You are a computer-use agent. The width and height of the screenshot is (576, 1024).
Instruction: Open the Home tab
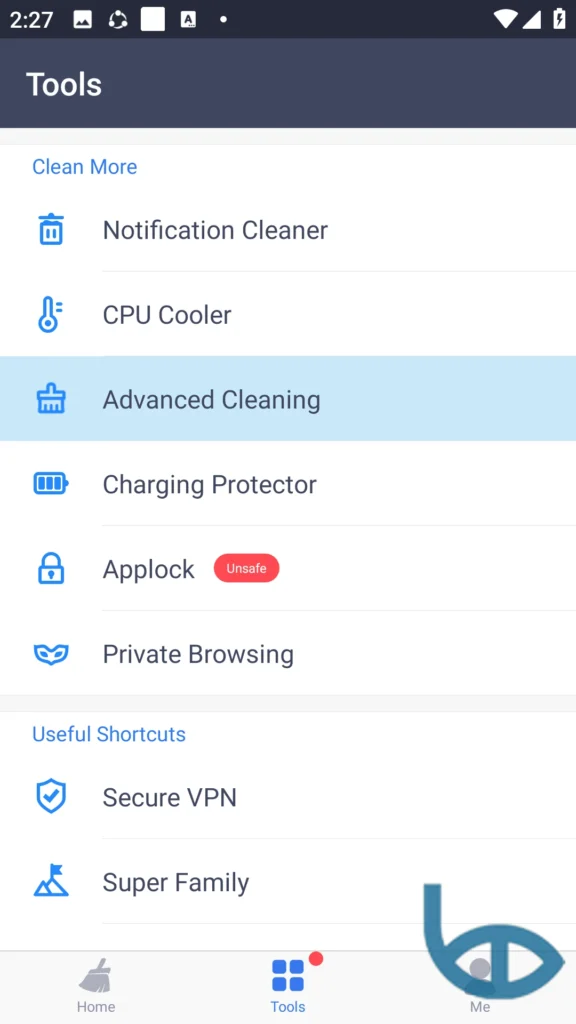pyautogui.click(x=96, y=986)
